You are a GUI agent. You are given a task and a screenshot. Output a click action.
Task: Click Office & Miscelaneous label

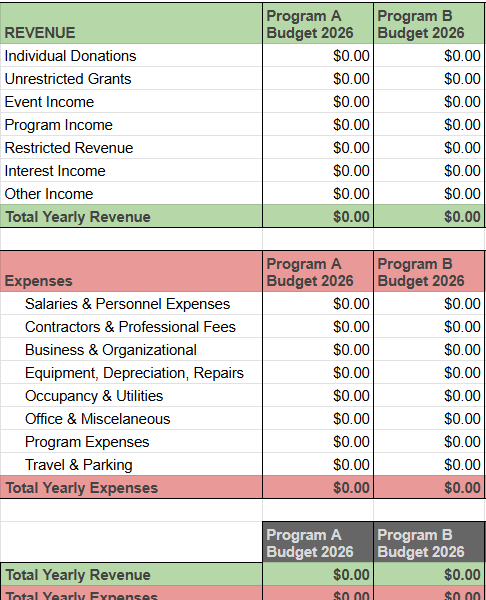(x=131, y=418)
